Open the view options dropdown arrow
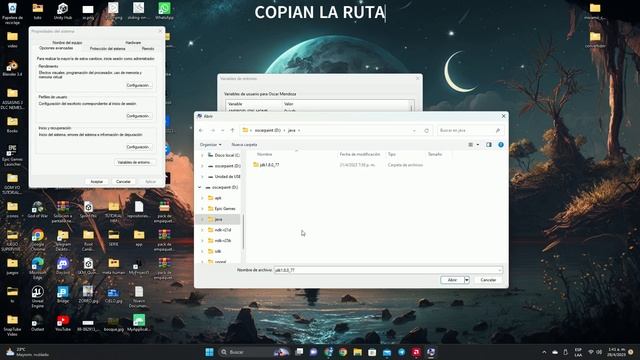 478,144
